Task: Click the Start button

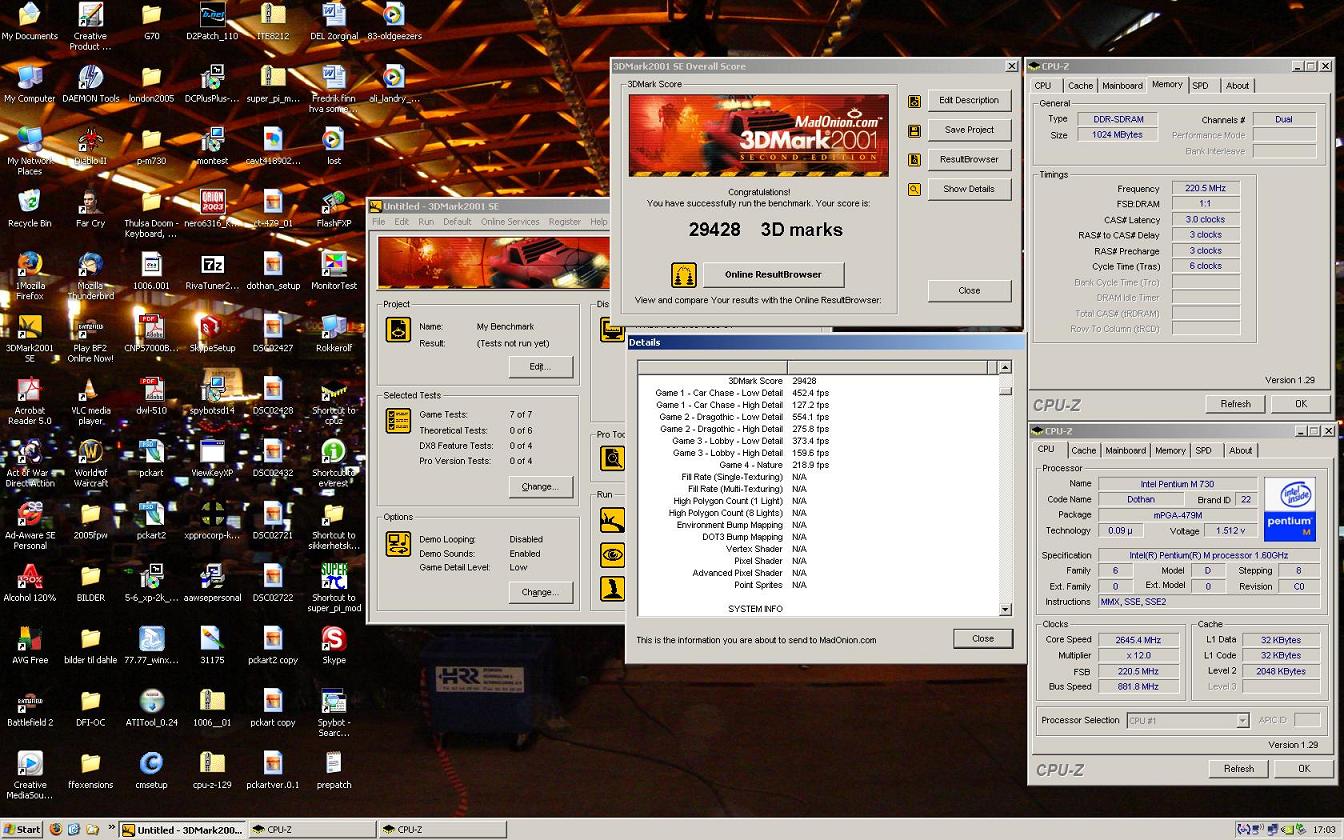Action: [22, 829]
